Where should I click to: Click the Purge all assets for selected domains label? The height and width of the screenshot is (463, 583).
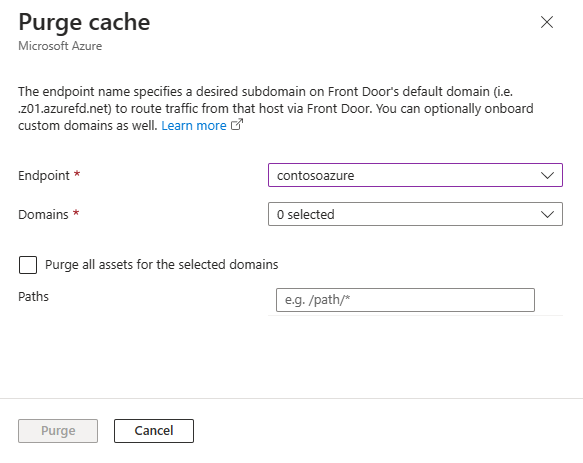click(162, 264)
